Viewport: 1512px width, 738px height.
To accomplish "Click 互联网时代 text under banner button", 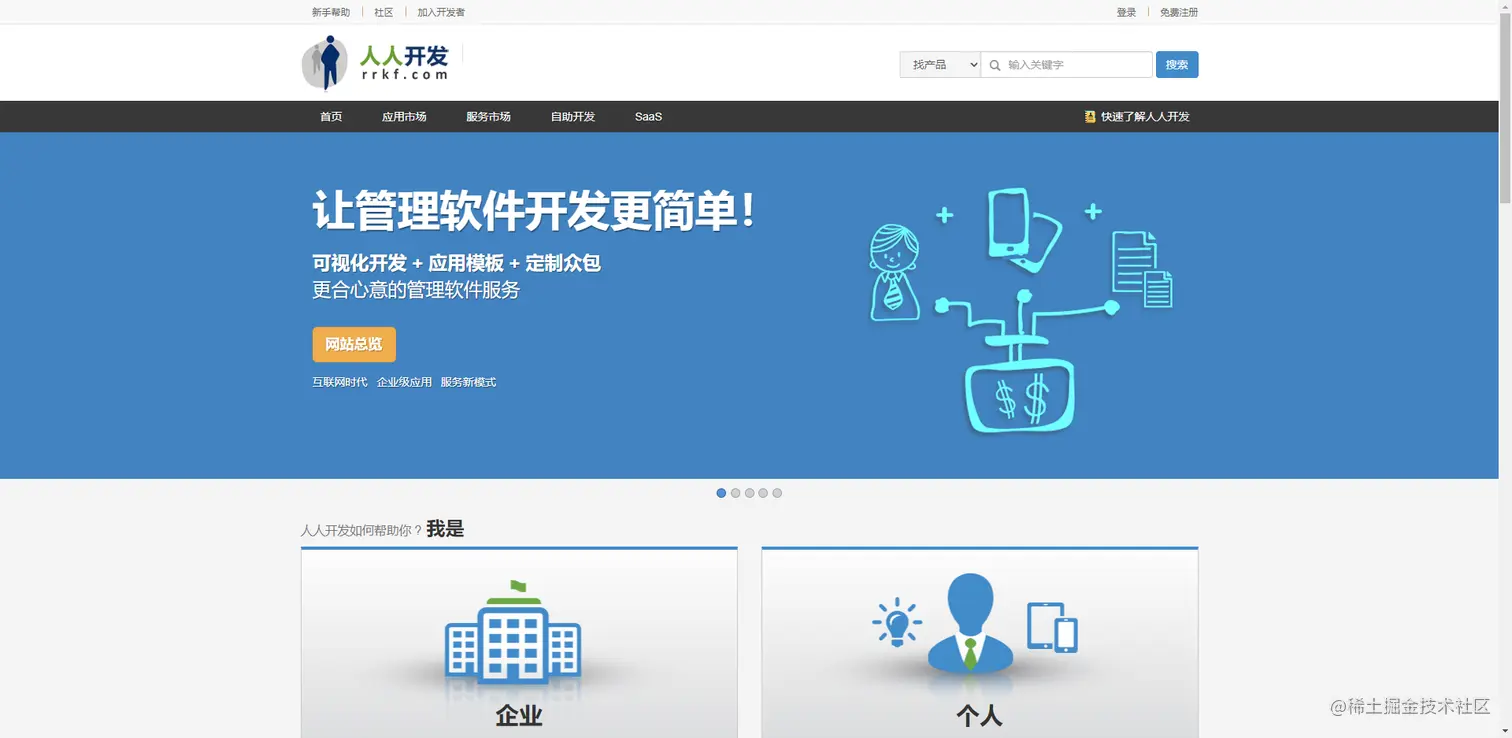I will pos(340,382).
